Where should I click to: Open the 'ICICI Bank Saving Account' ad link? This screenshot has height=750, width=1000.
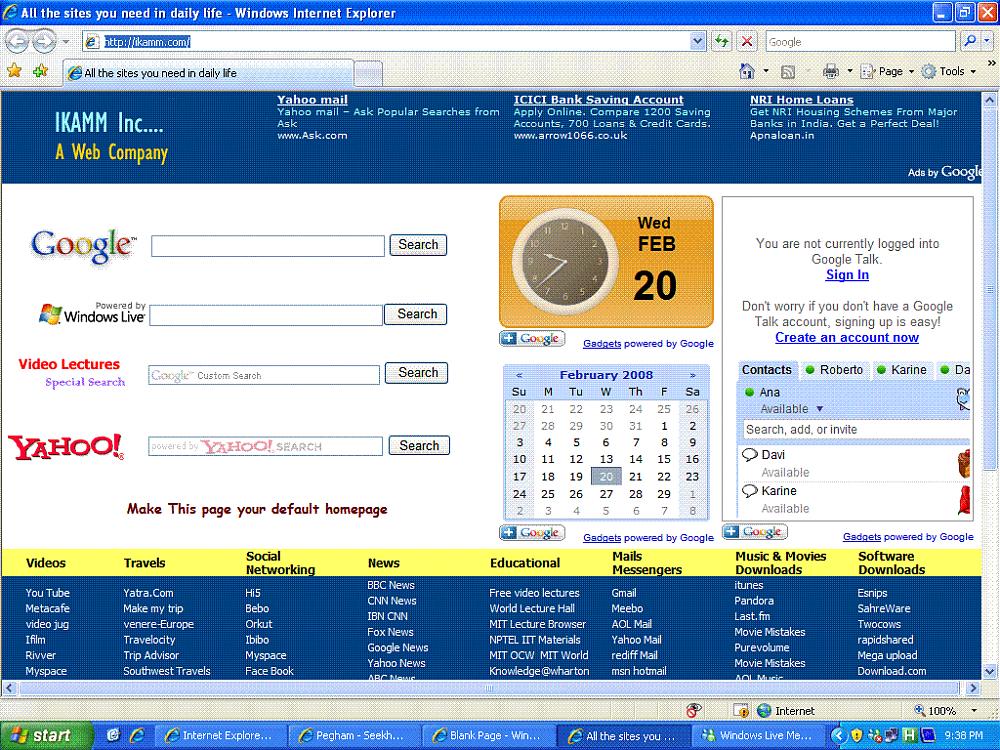pyautogui.click(x=598, y=99)
